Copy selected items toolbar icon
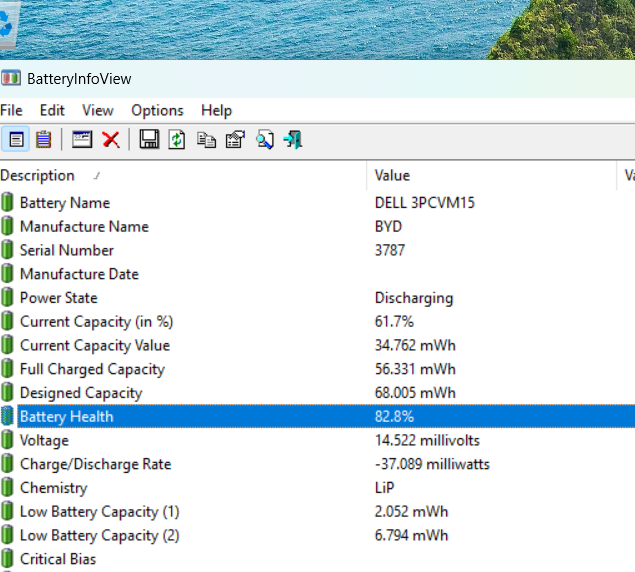This screenshot has height=572, width=635. click(x=206, y=140)
